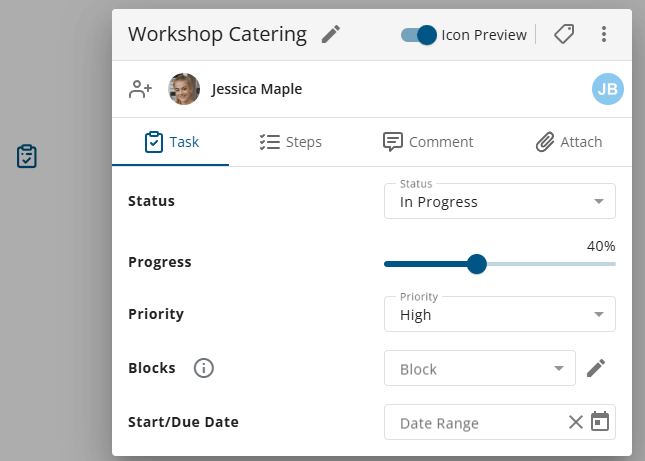This screenshot has width=645, height=461.
Task: Toggle the Icon Preview switch
Action: click(418, 35)
